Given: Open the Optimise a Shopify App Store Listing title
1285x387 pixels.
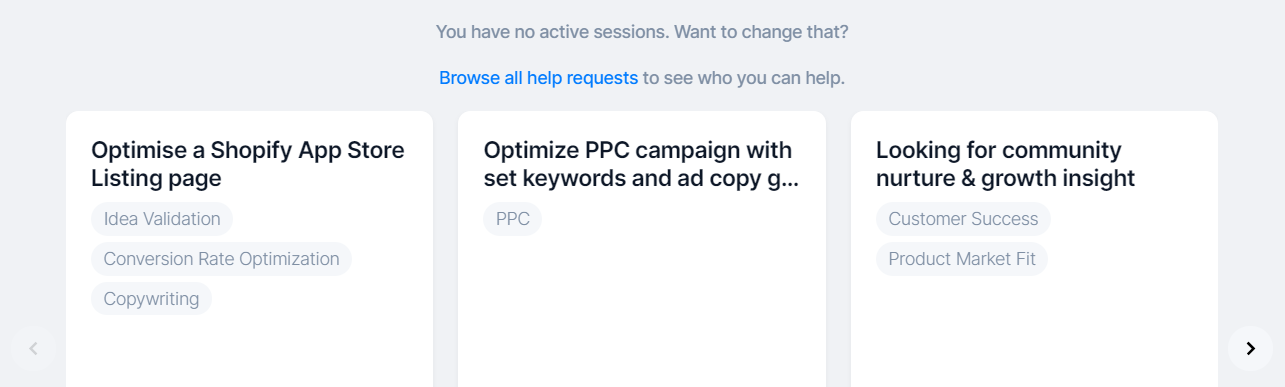Looking at the screenshot, I should (x=248, y=164).
